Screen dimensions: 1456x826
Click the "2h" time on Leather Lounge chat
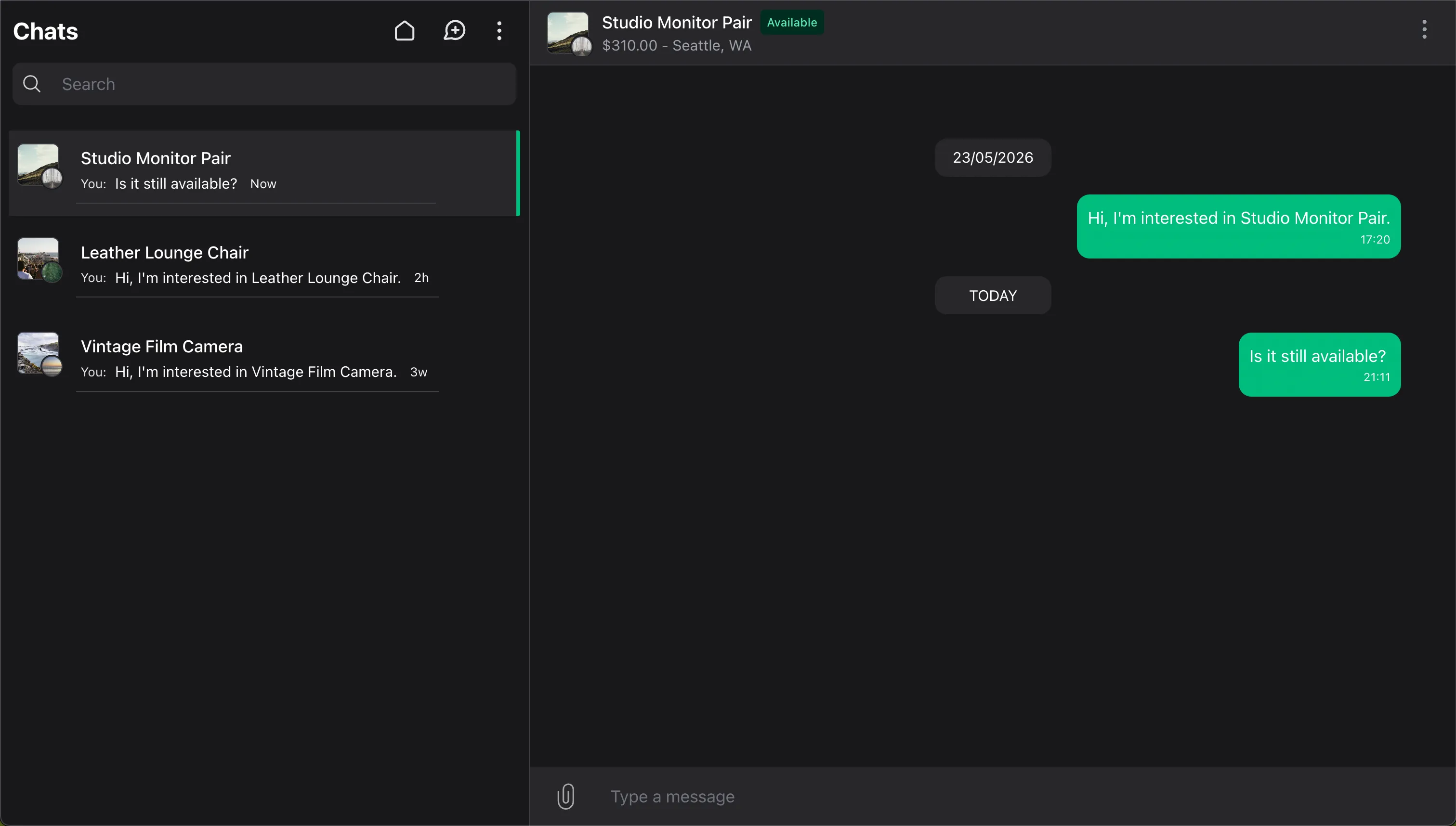[421, 278]
